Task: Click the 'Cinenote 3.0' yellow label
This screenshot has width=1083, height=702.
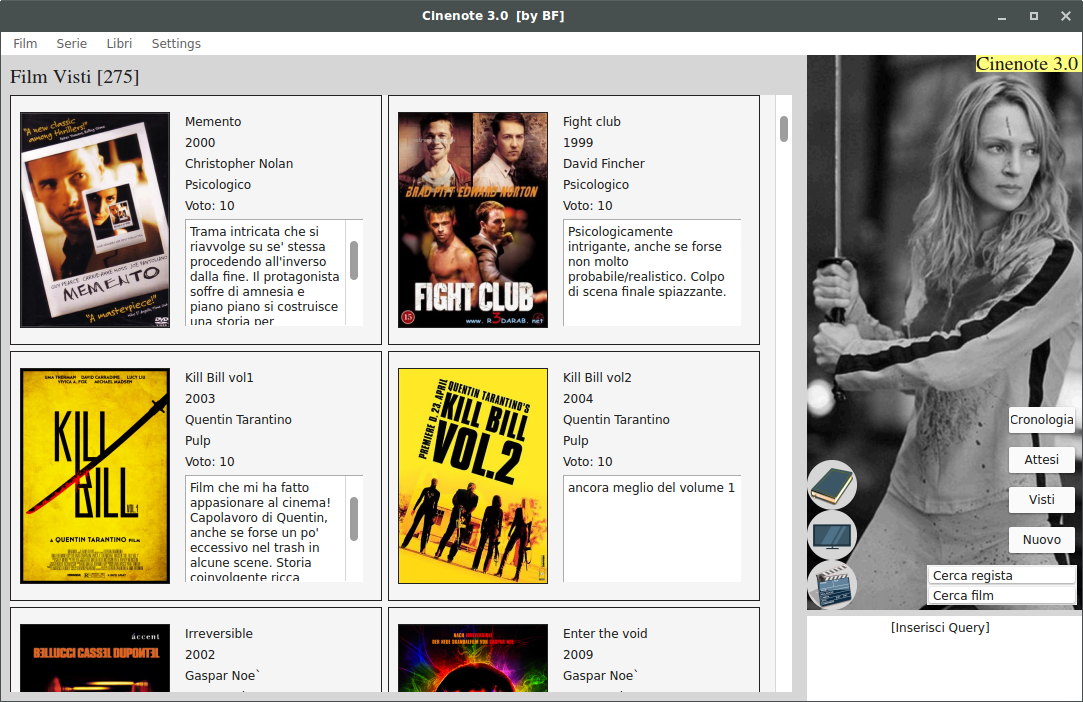Action: (x=1027, y=64)
